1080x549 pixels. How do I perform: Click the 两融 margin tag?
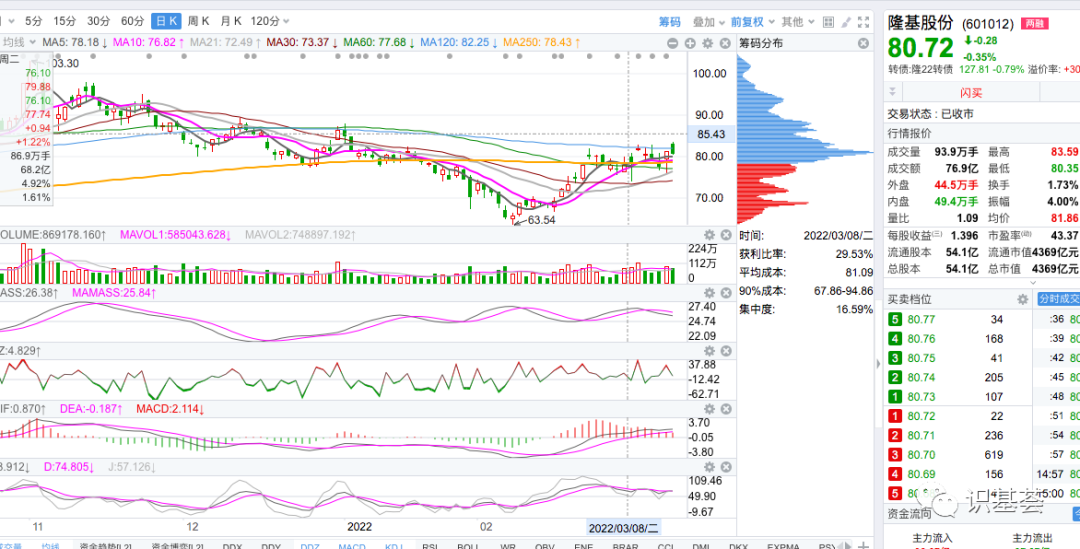pyautogui.click(x=1035, y=23)
